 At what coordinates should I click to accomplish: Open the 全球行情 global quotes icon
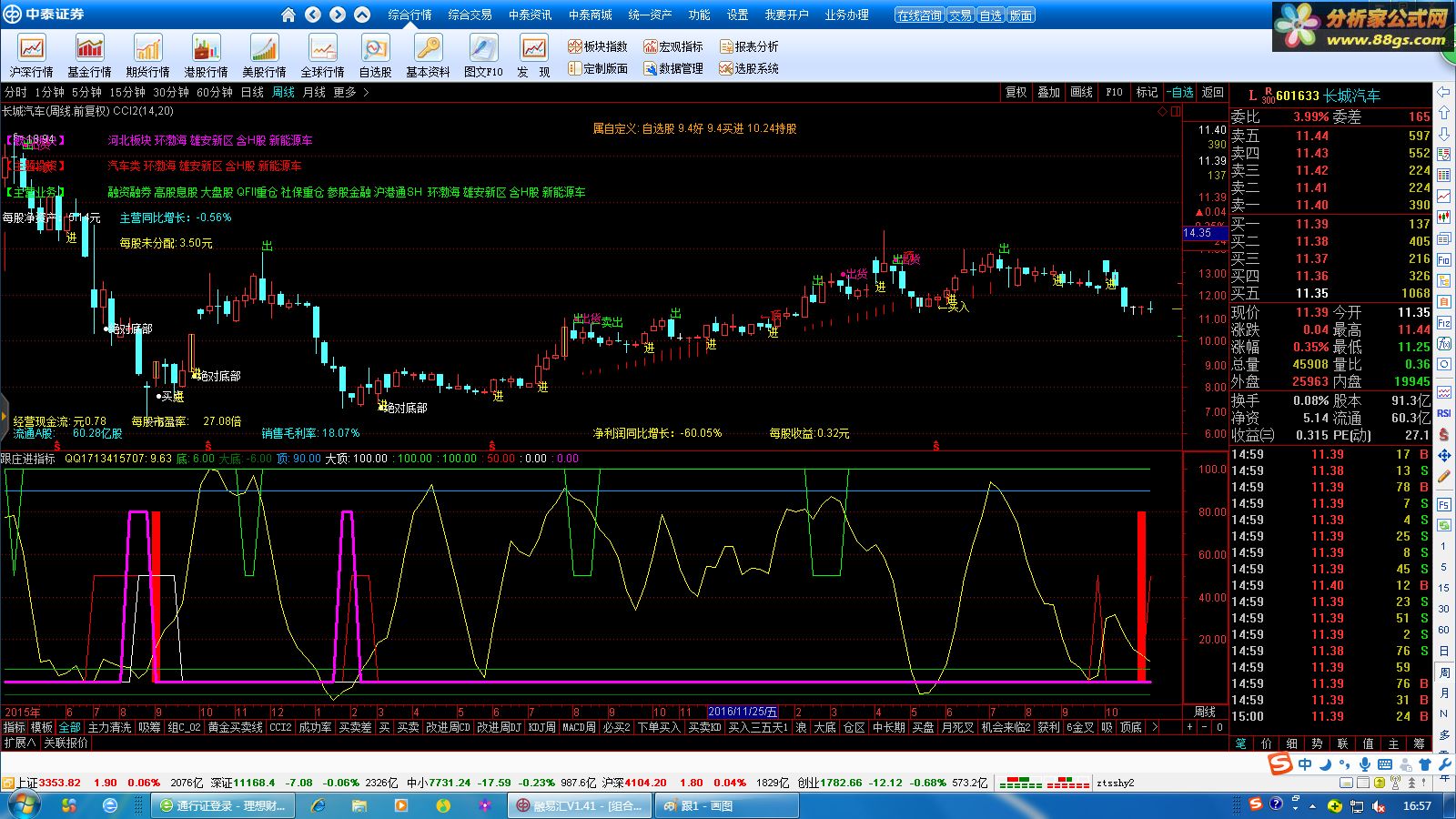coord(322,56)
